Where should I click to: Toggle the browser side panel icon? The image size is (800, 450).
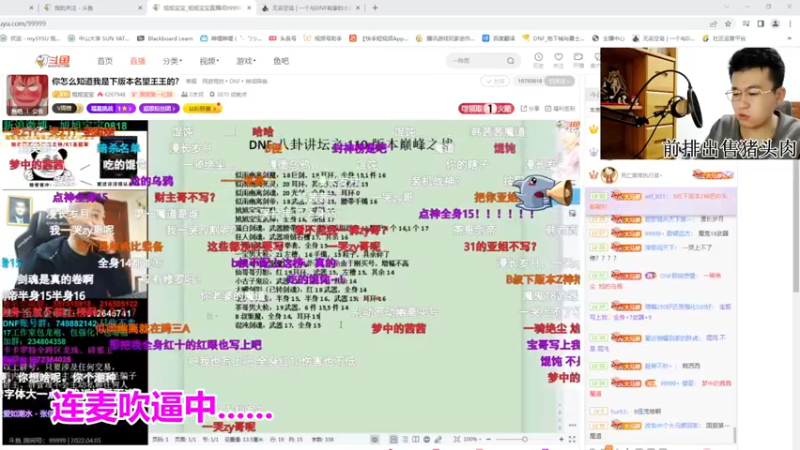761,23
